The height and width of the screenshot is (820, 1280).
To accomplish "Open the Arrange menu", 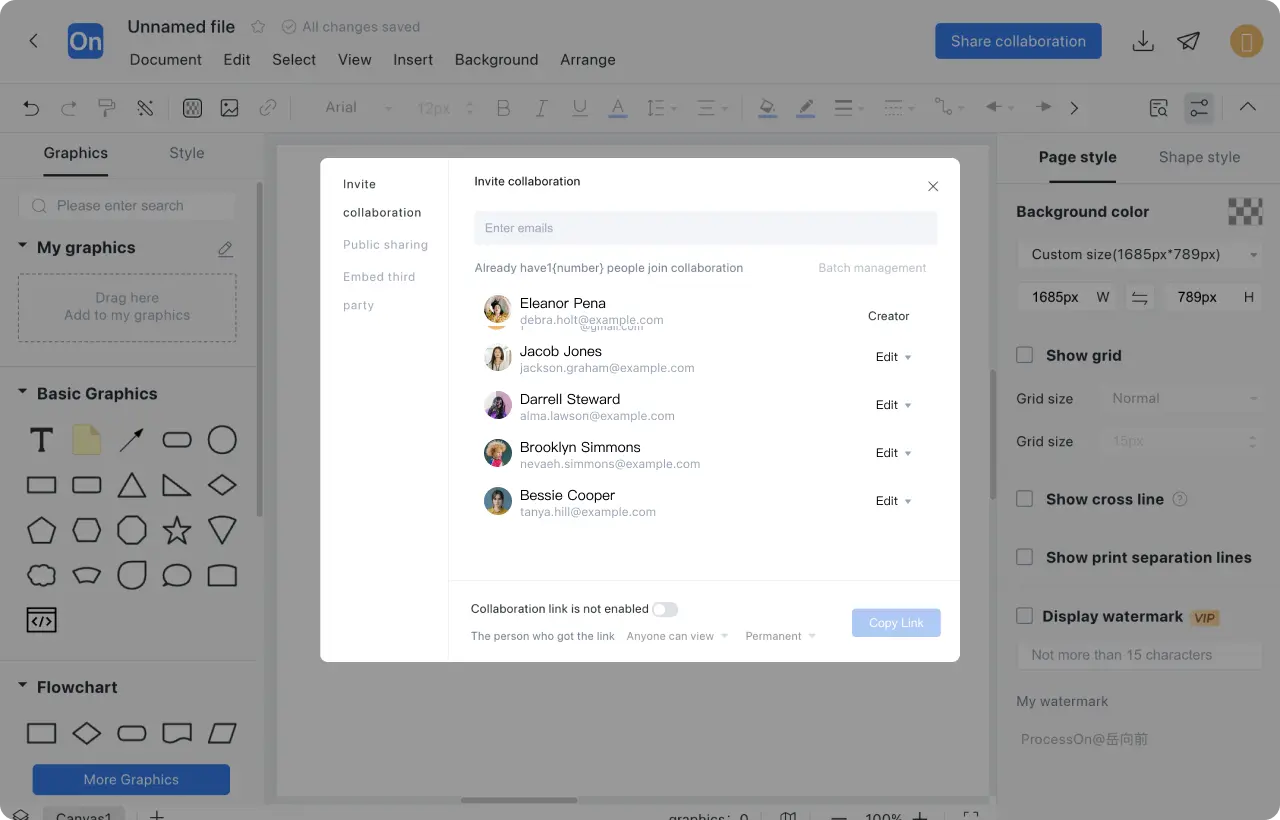I will tap(587, 60).
